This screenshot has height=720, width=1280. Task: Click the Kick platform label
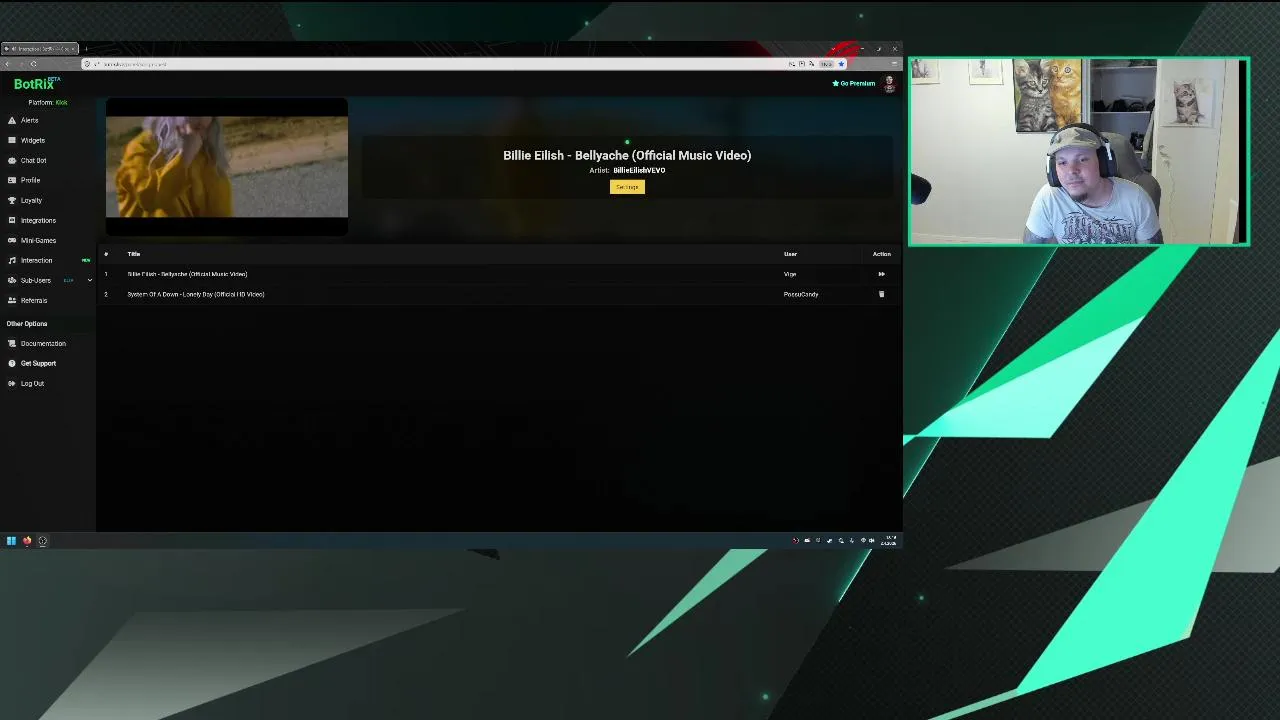click(x=61, y=102)
